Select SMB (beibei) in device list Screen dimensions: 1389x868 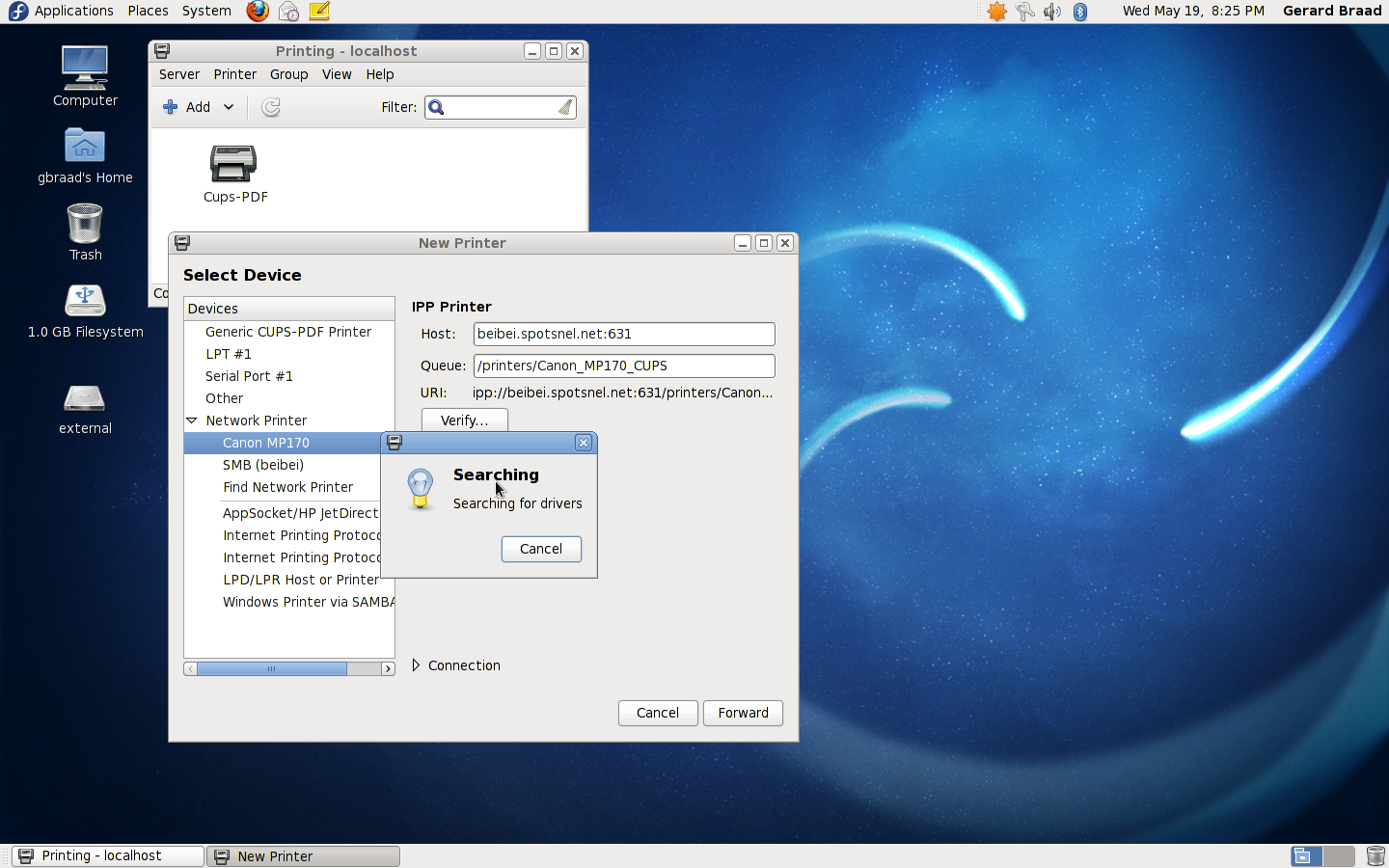point(263,465)
